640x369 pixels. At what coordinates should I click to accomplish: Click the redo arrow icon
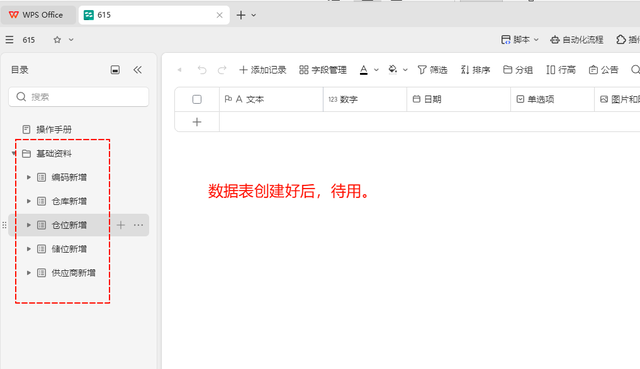pos(222,70)
